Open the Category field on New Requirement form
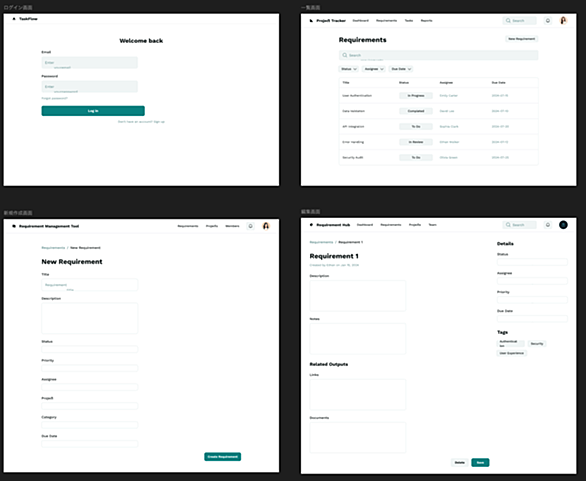586x481 pixels. pyautogui.click(x=90, y=425)
